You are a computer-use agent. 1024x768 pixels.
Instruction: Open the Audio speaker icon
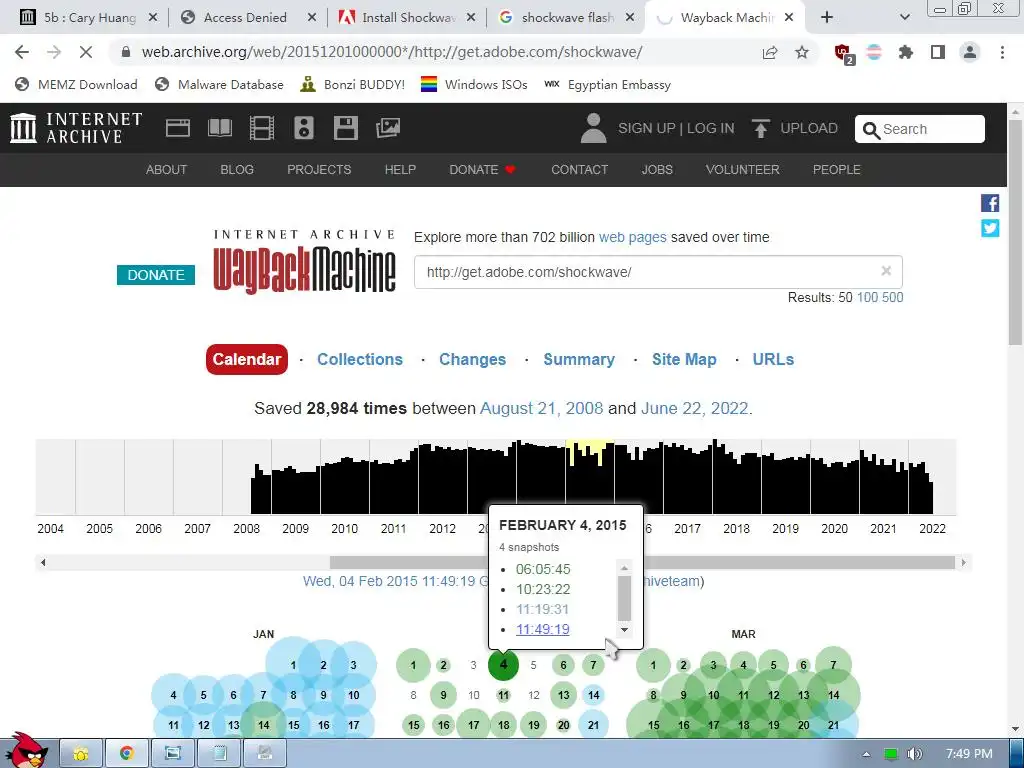(x=304, y=128)
